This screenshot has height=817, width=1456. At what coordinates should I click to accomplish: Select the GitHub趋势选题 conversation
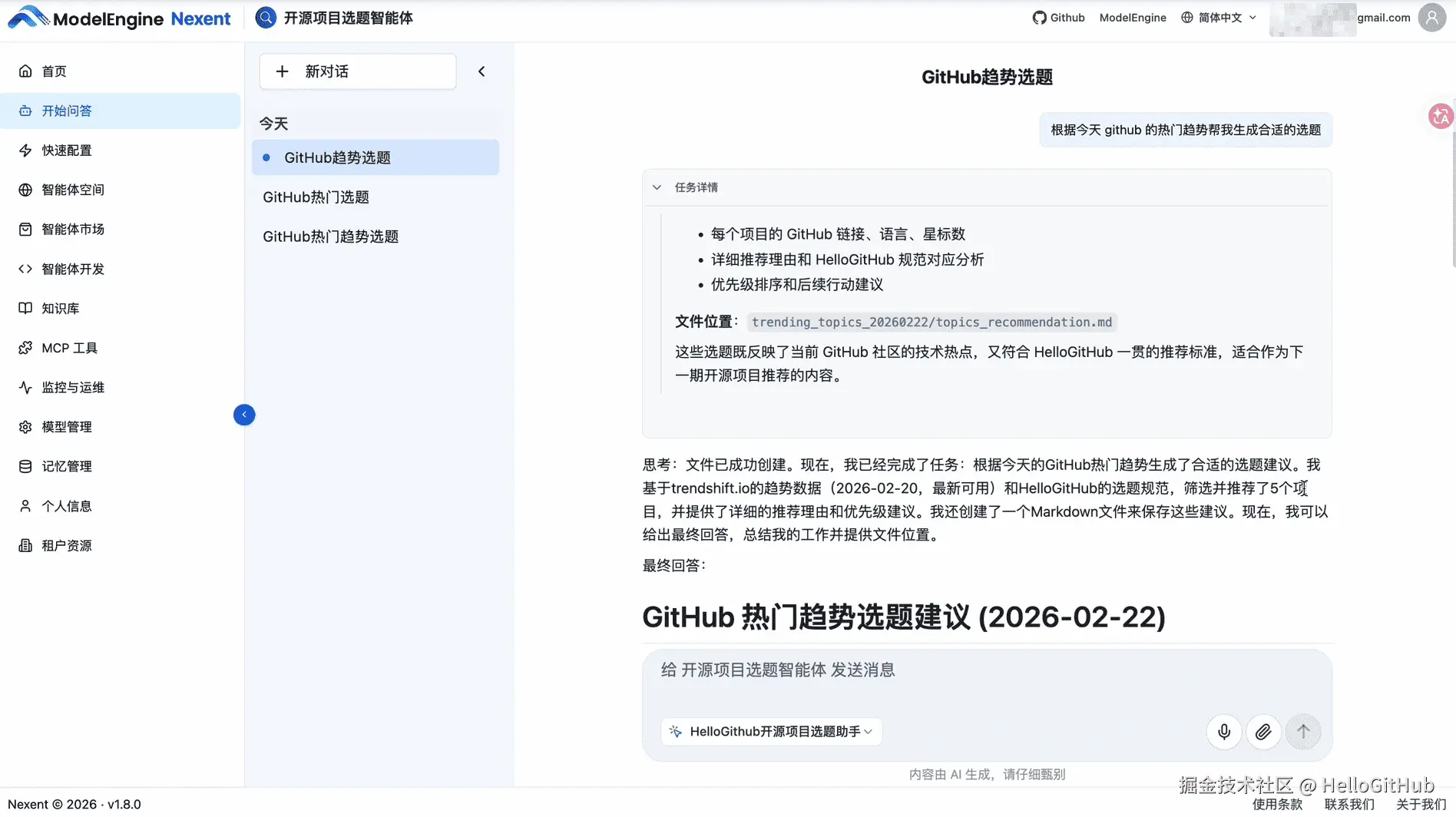click(376, 157)
